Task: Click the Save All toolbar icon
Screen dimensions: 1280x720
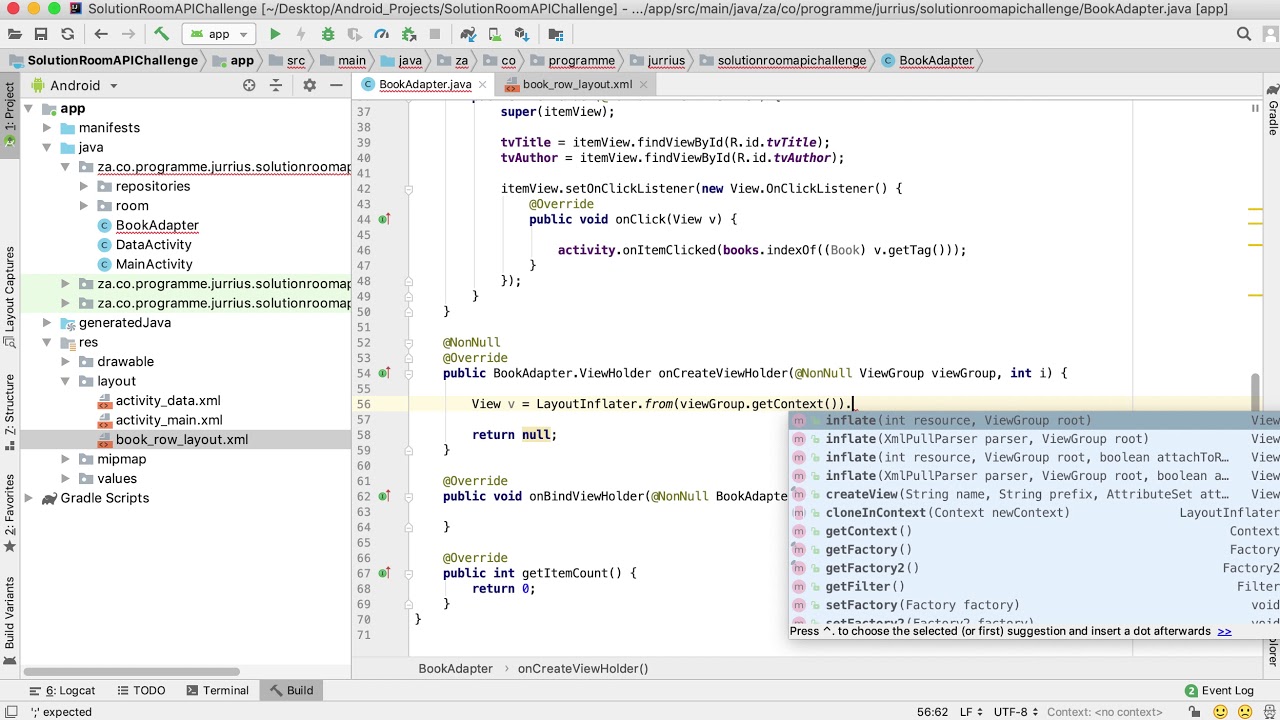Action: [x=41, y=34]
